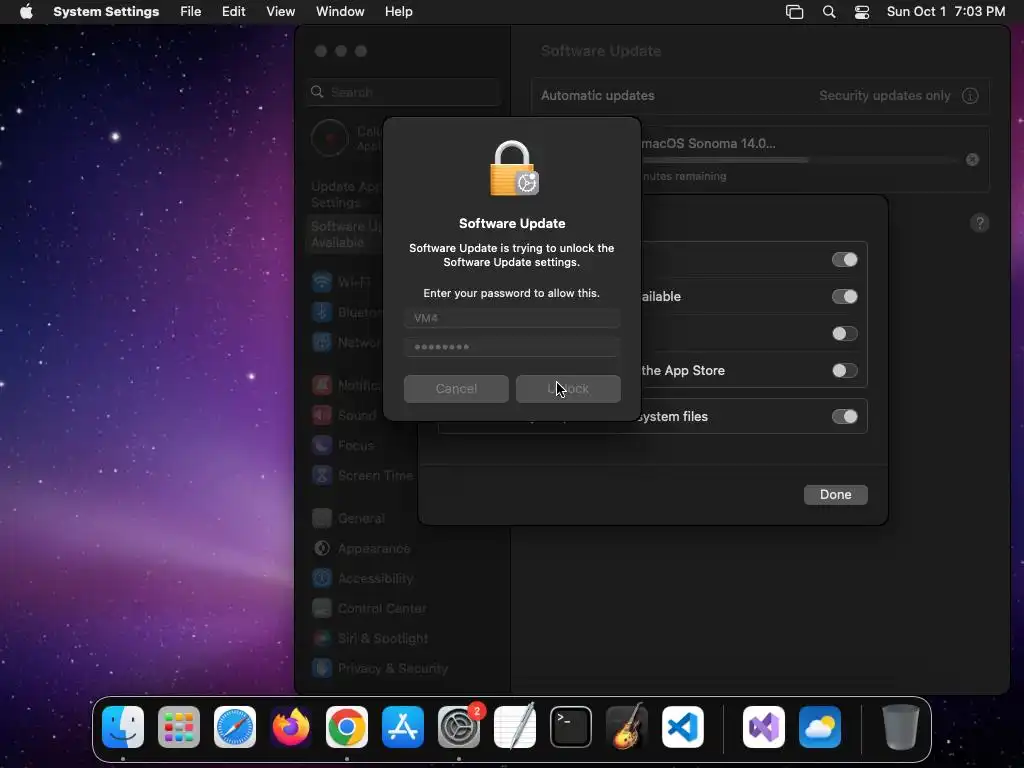Open TextEdit from the Dock
The height and width of the screenshot is (768, 1024).
(x=515, y=727)
